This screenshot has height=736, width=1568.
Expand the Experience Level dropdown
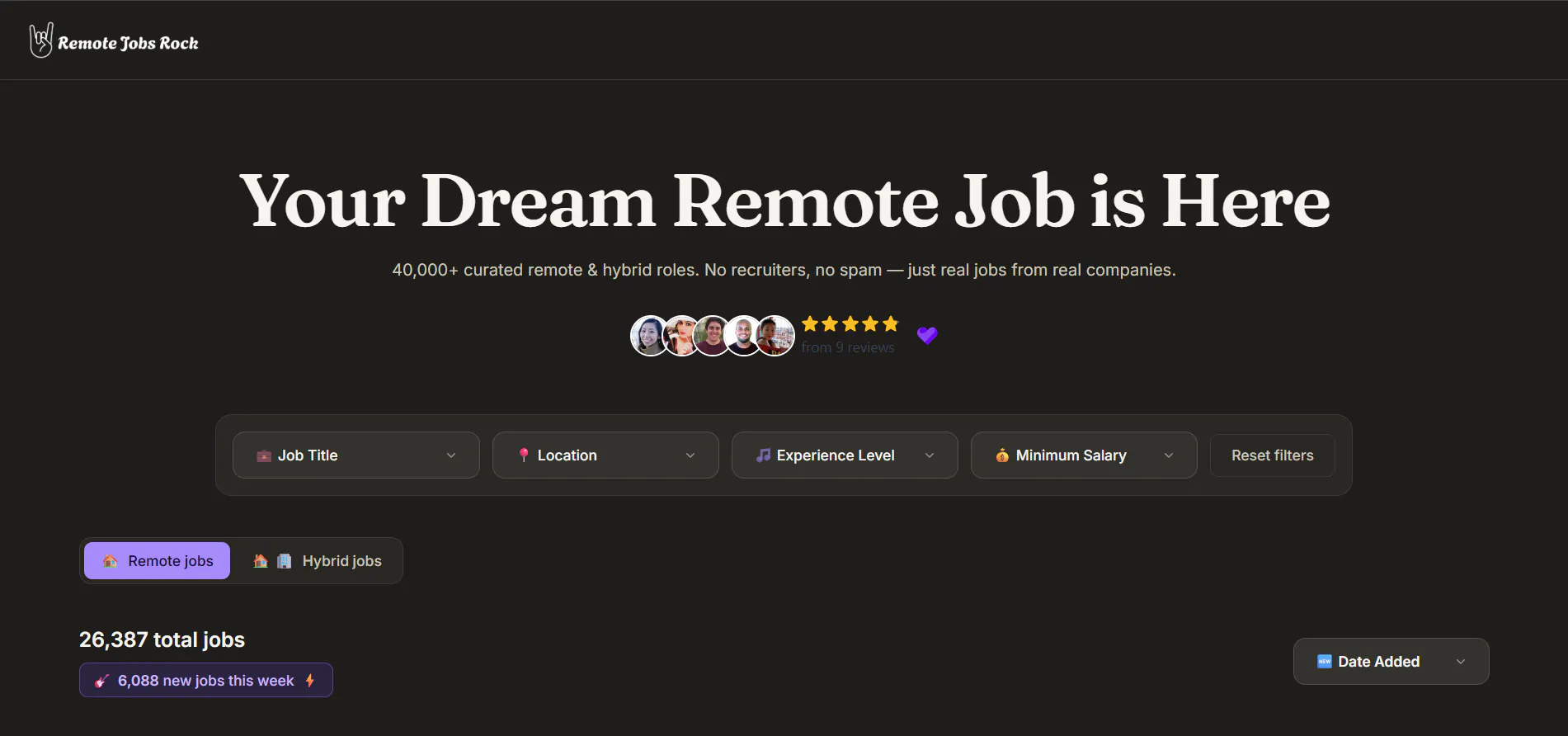click(x=845, y=455)
